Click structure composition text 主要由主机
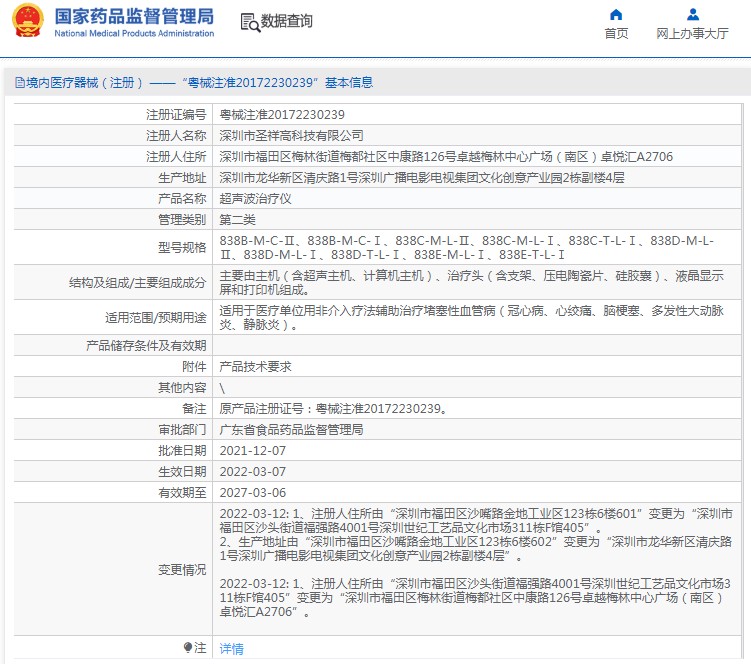751x664 pixels. pyautogui.click(x=472, y=283)
